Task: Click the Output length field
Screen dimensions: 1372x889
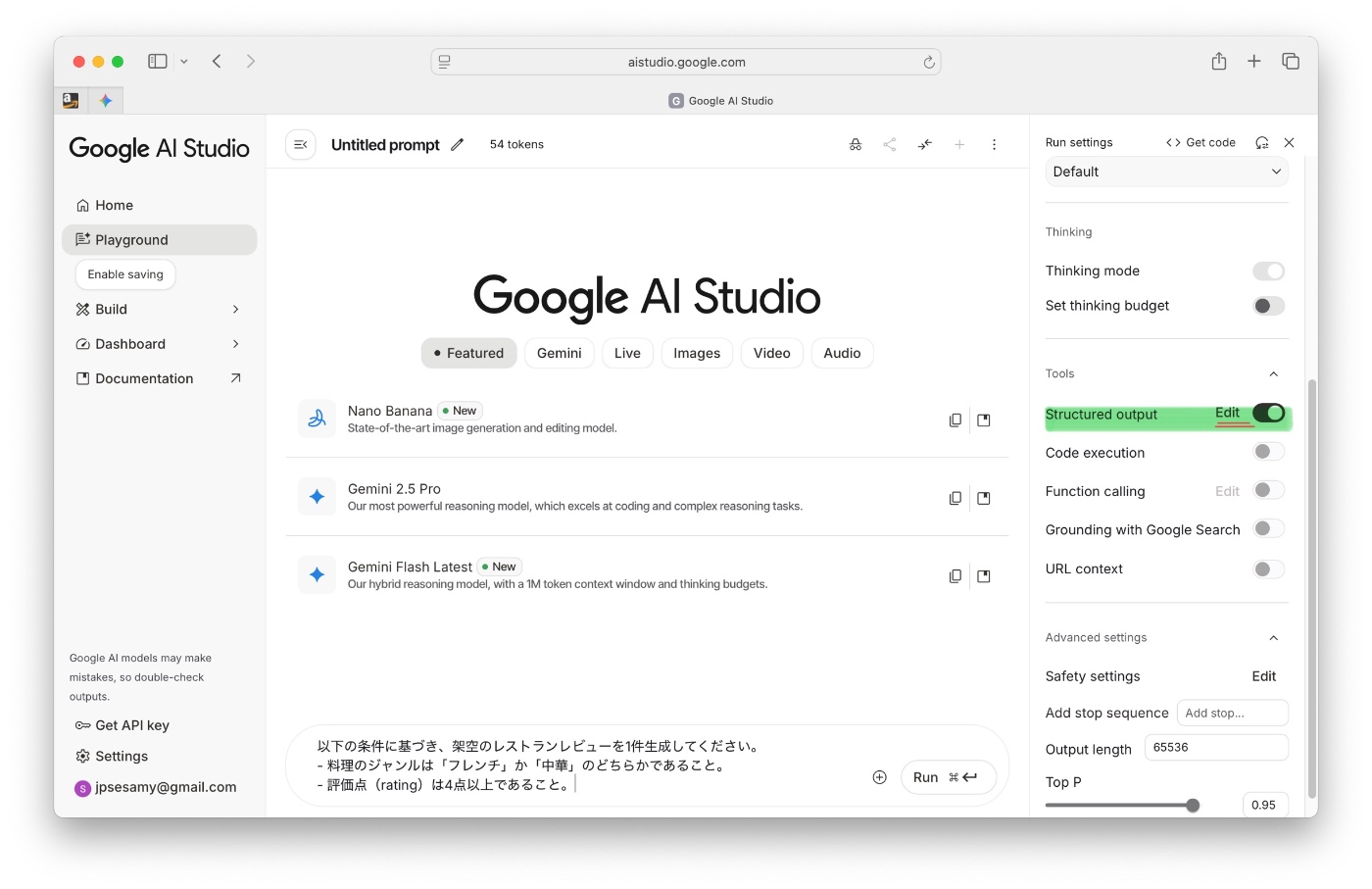Action: (1216, 747)
